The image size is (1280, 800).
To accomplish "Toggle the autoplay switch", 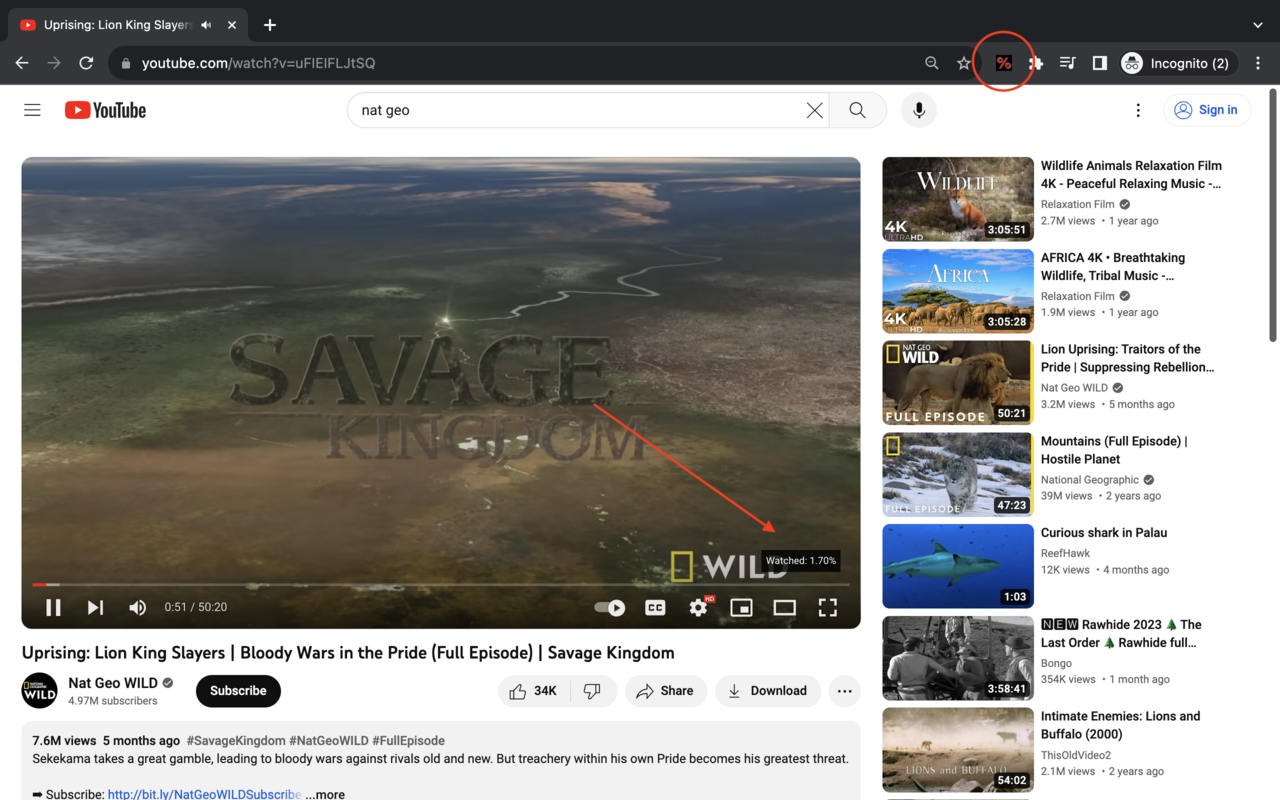I will 610,607.
